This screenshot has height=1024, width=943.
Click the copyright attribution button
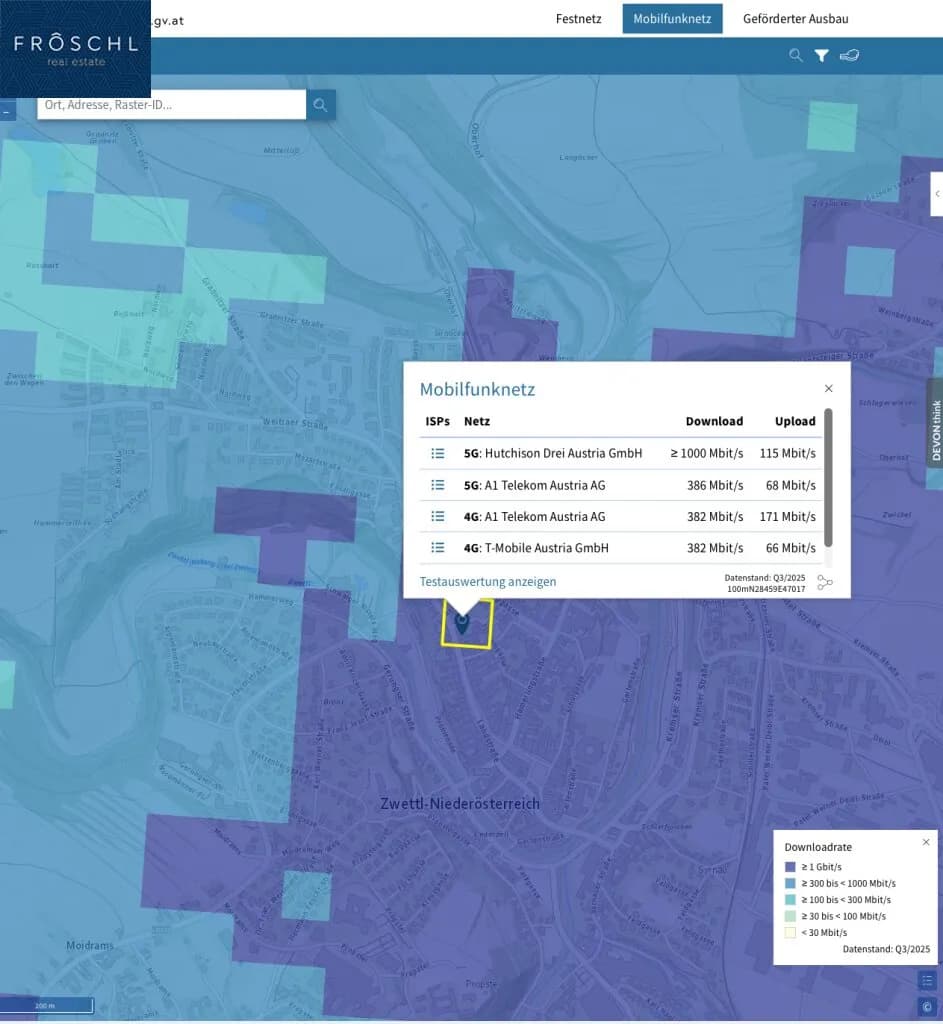point(927,1006)
